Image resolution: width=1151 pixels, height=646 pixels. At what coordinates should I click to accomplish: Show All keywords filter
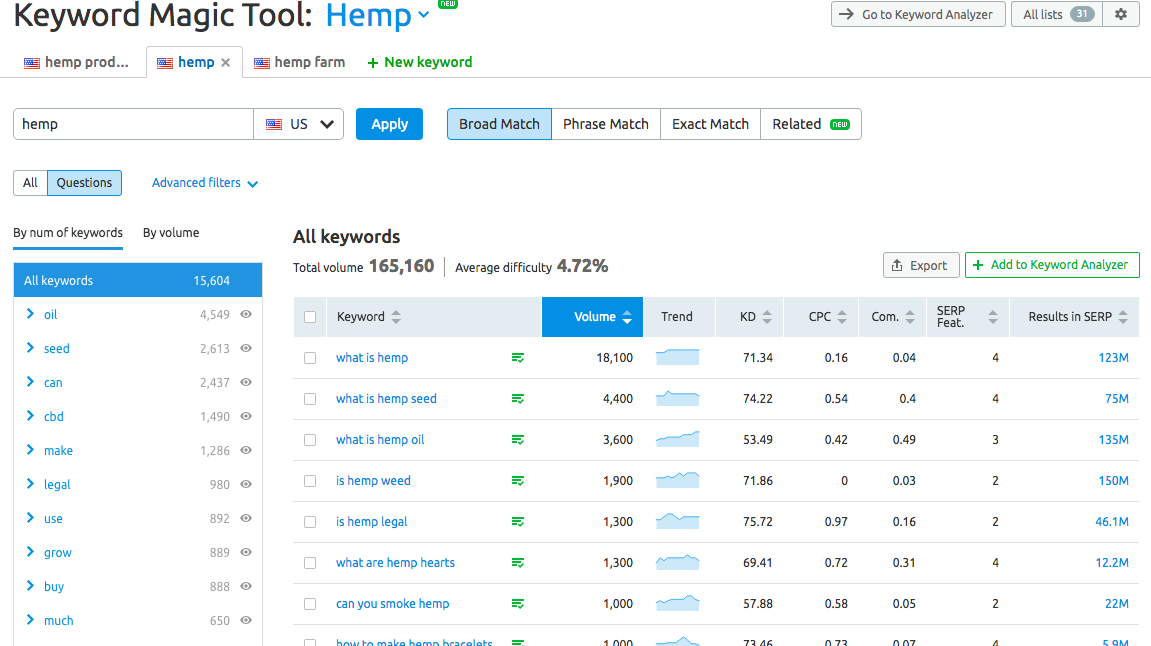(x=30, y=183)
